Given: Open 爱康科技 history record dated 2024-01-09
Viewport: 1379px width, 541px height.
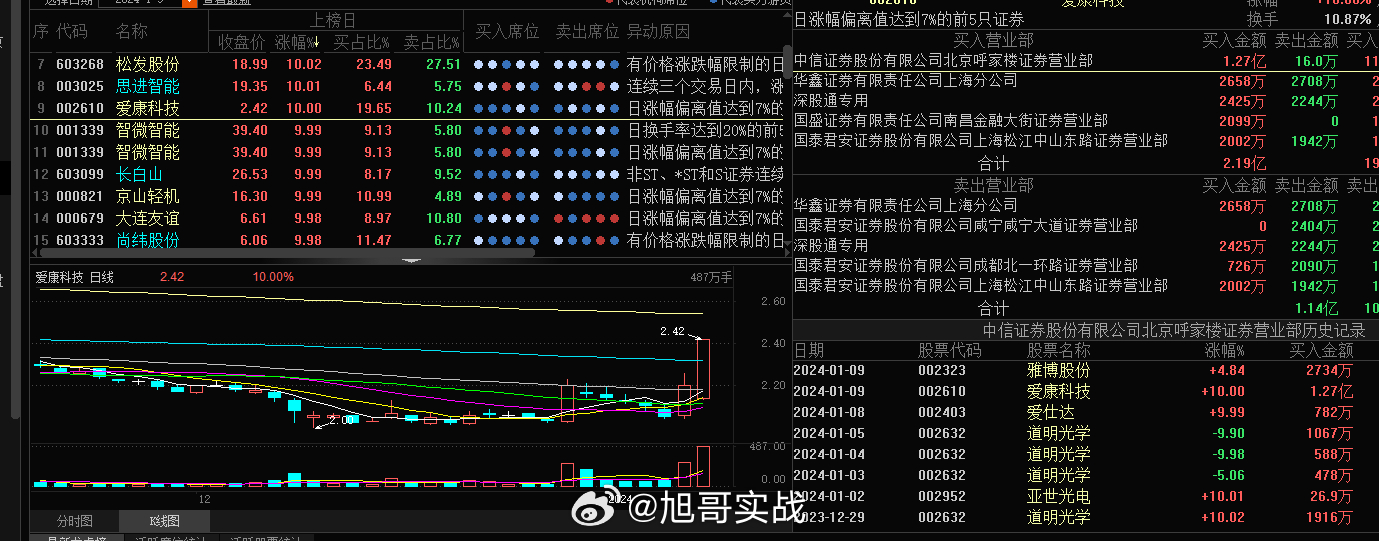Looking at the screenshot, I should 1086,391.
